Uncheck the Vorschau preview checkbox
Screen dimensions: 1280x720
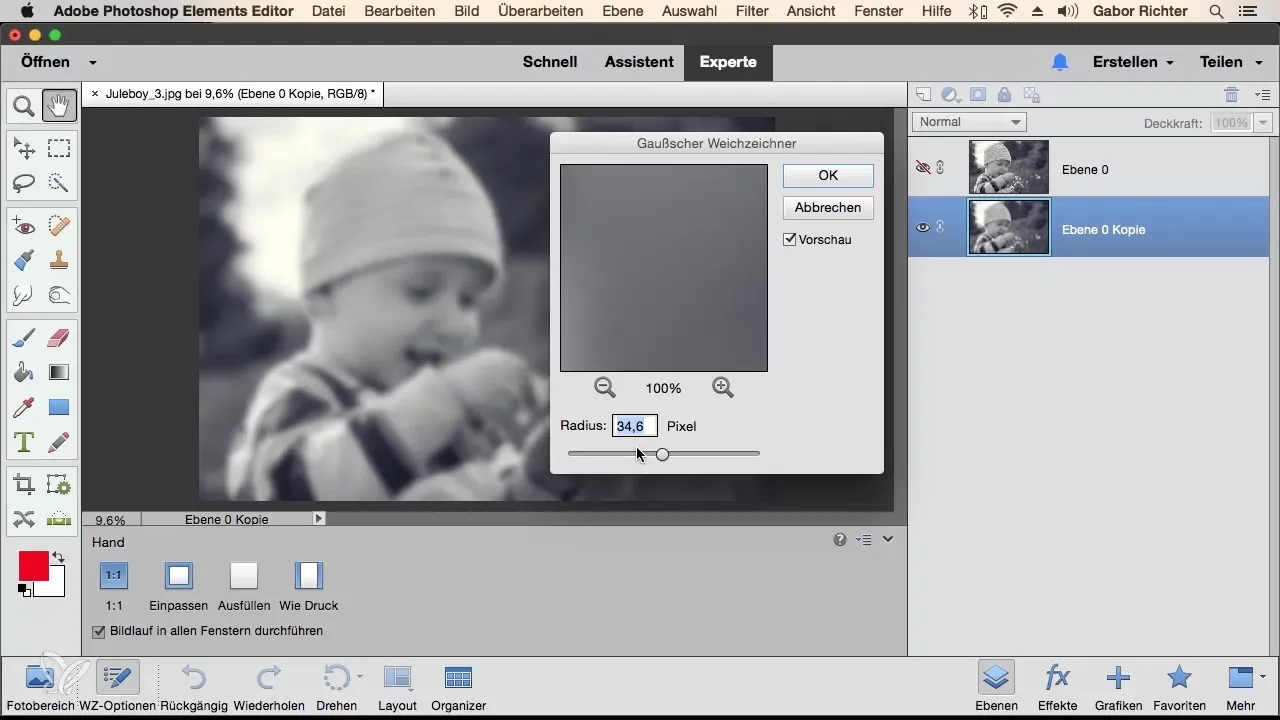(x=790, y=239)
